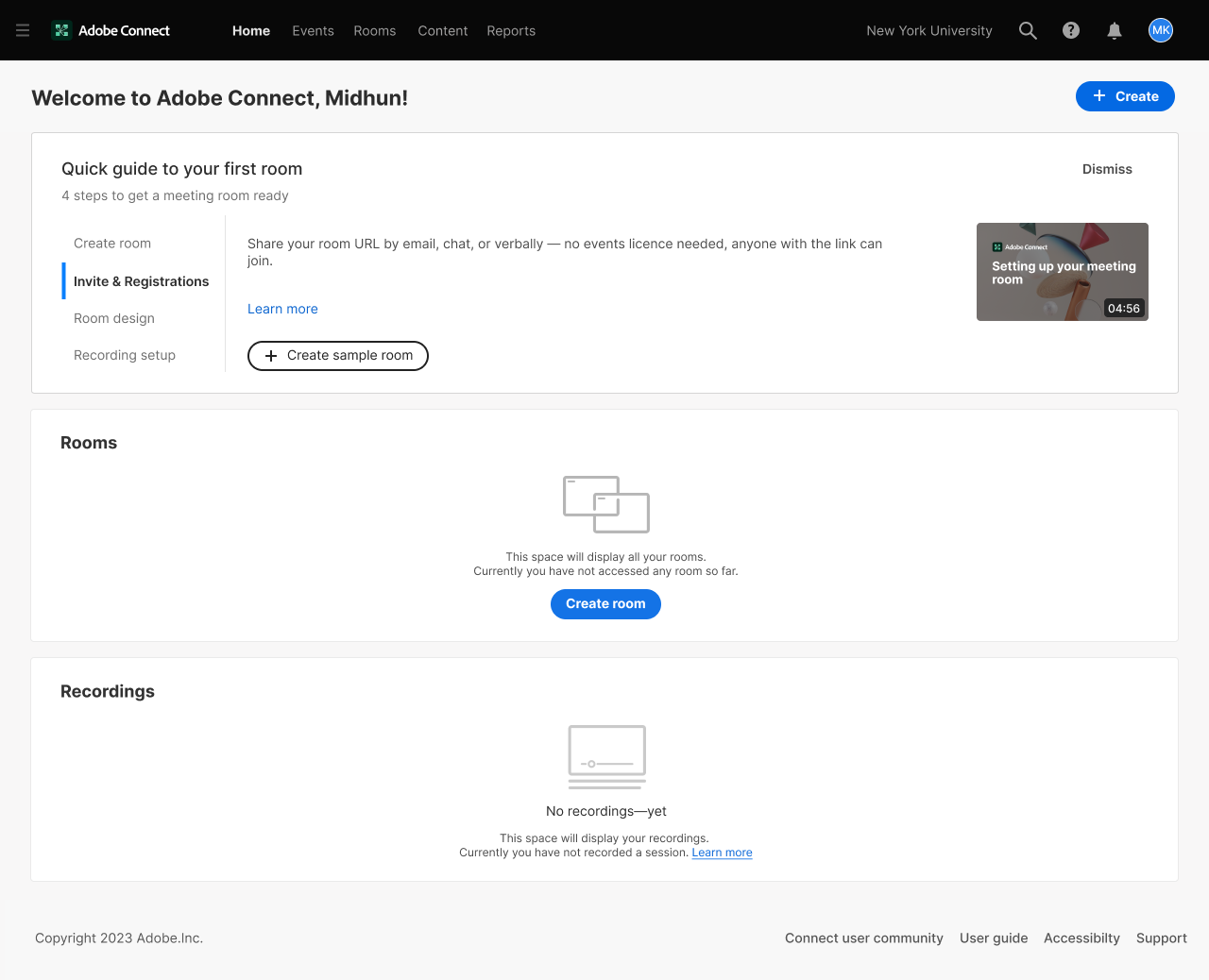Click the Adobe Connect logo
Image resolution: width=1209 pixels, height=980 pixels.
111,30
